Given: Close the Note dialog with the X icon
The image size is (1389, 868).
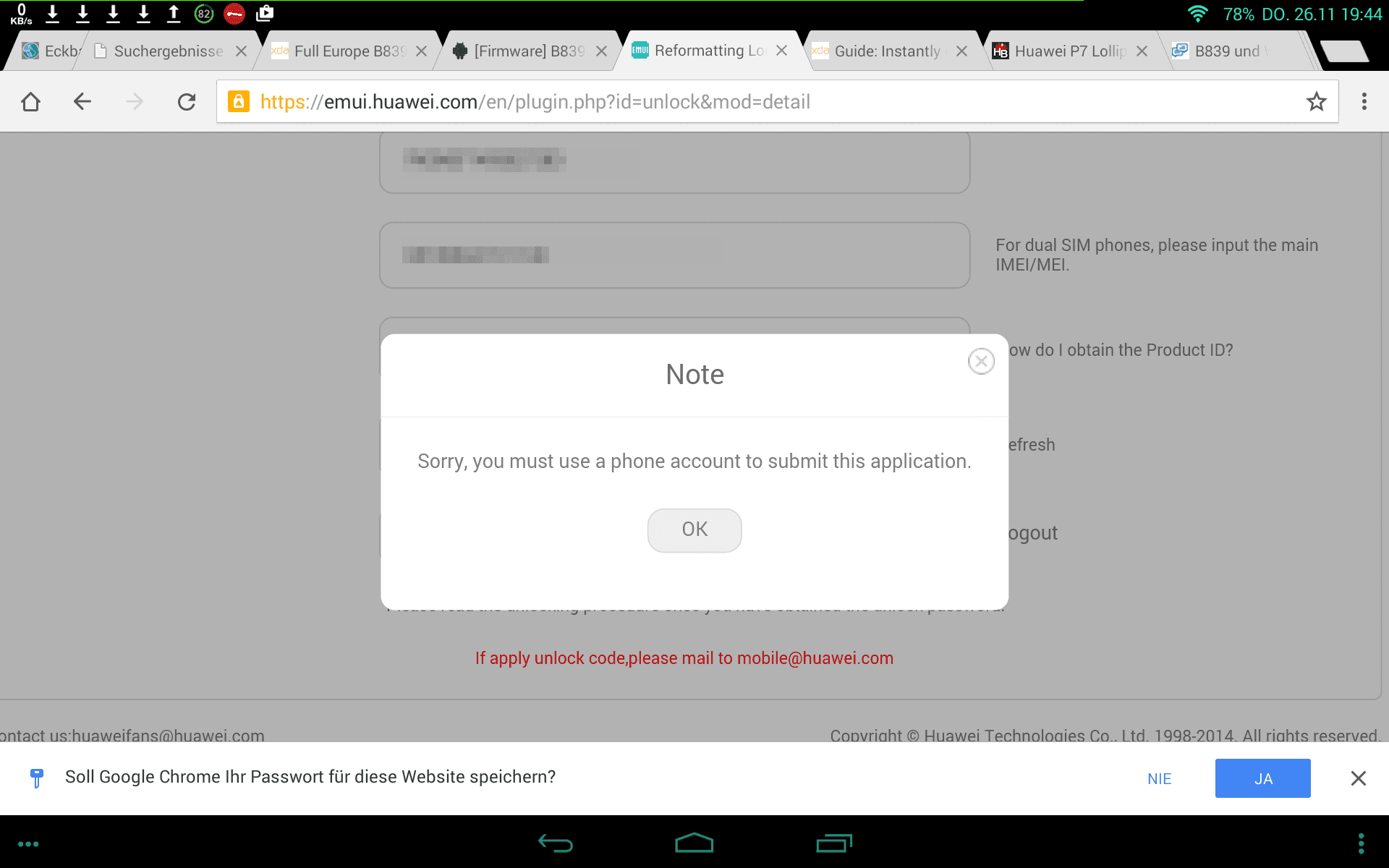Looking at the screenshot, I should click(981, 361).
